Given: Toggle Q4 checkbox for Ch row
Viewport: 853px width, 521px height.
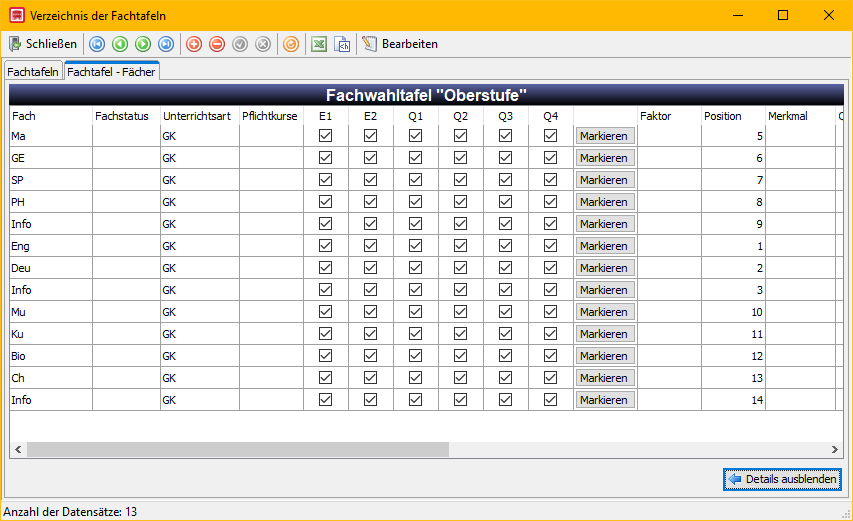Looking at the screenshot, I should tap(551, 377).
